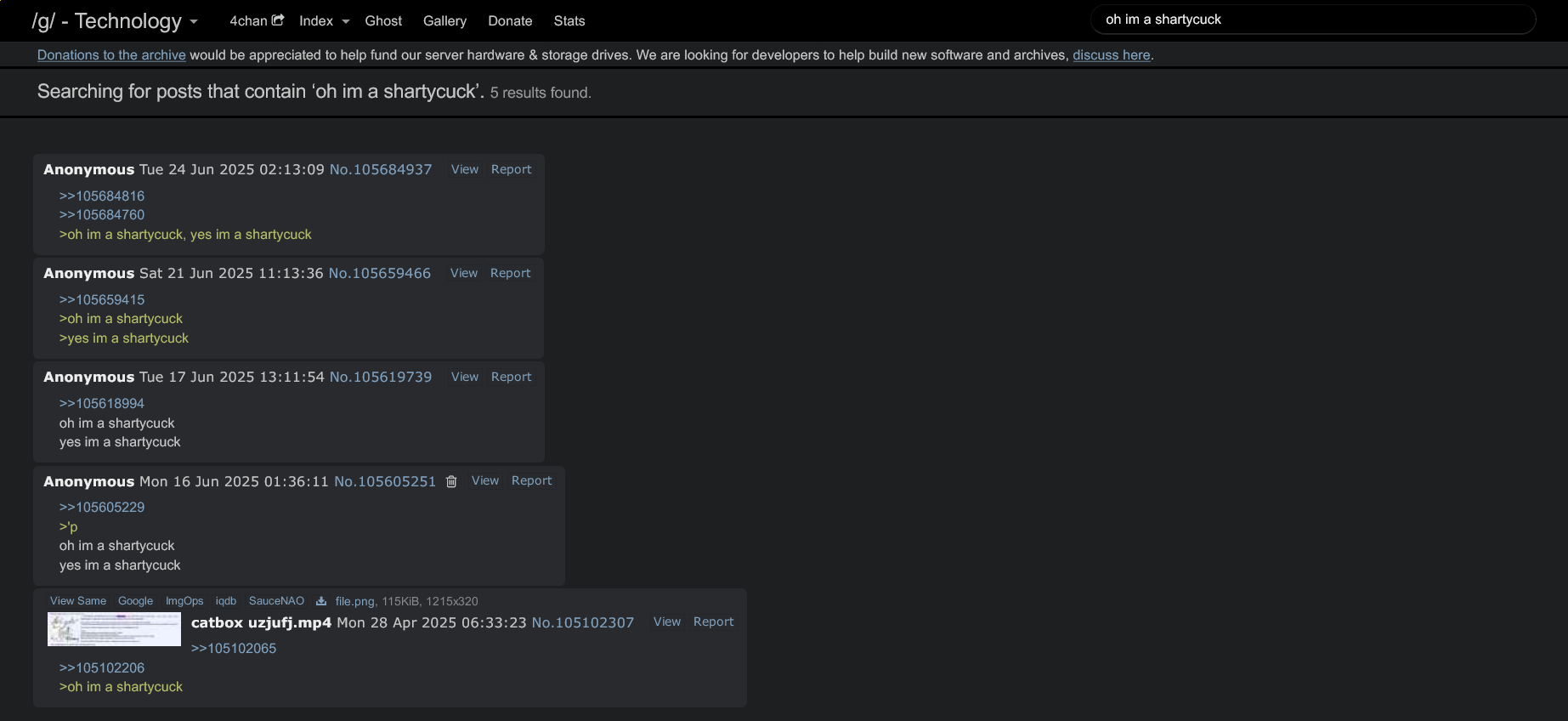1568x721 pixels.
Task: Search the image with SauceNAO
Action: click(276, 600)
